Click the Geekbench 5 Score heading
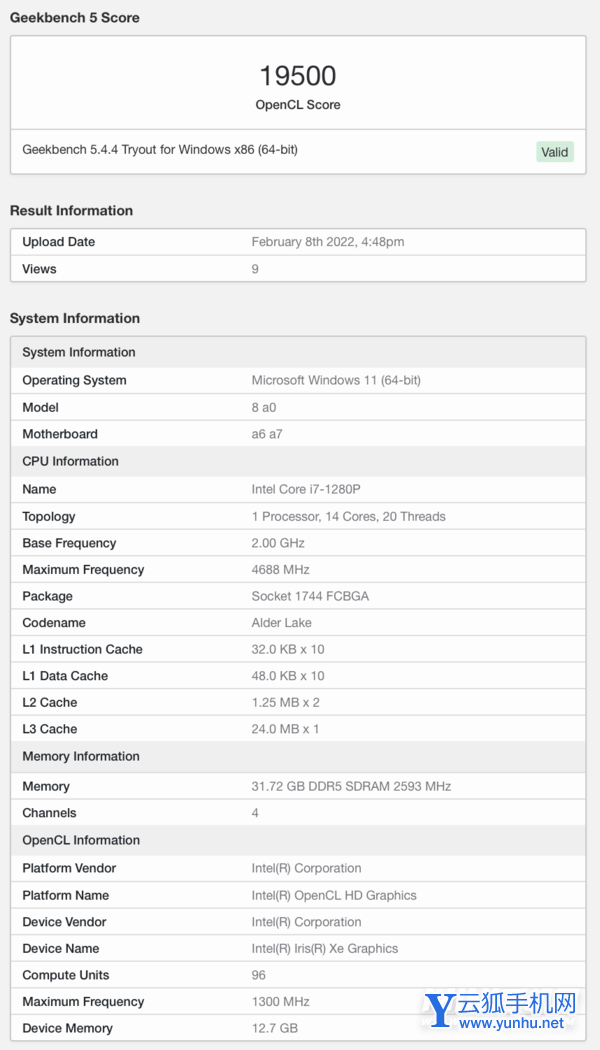 (x=75, y=18)
